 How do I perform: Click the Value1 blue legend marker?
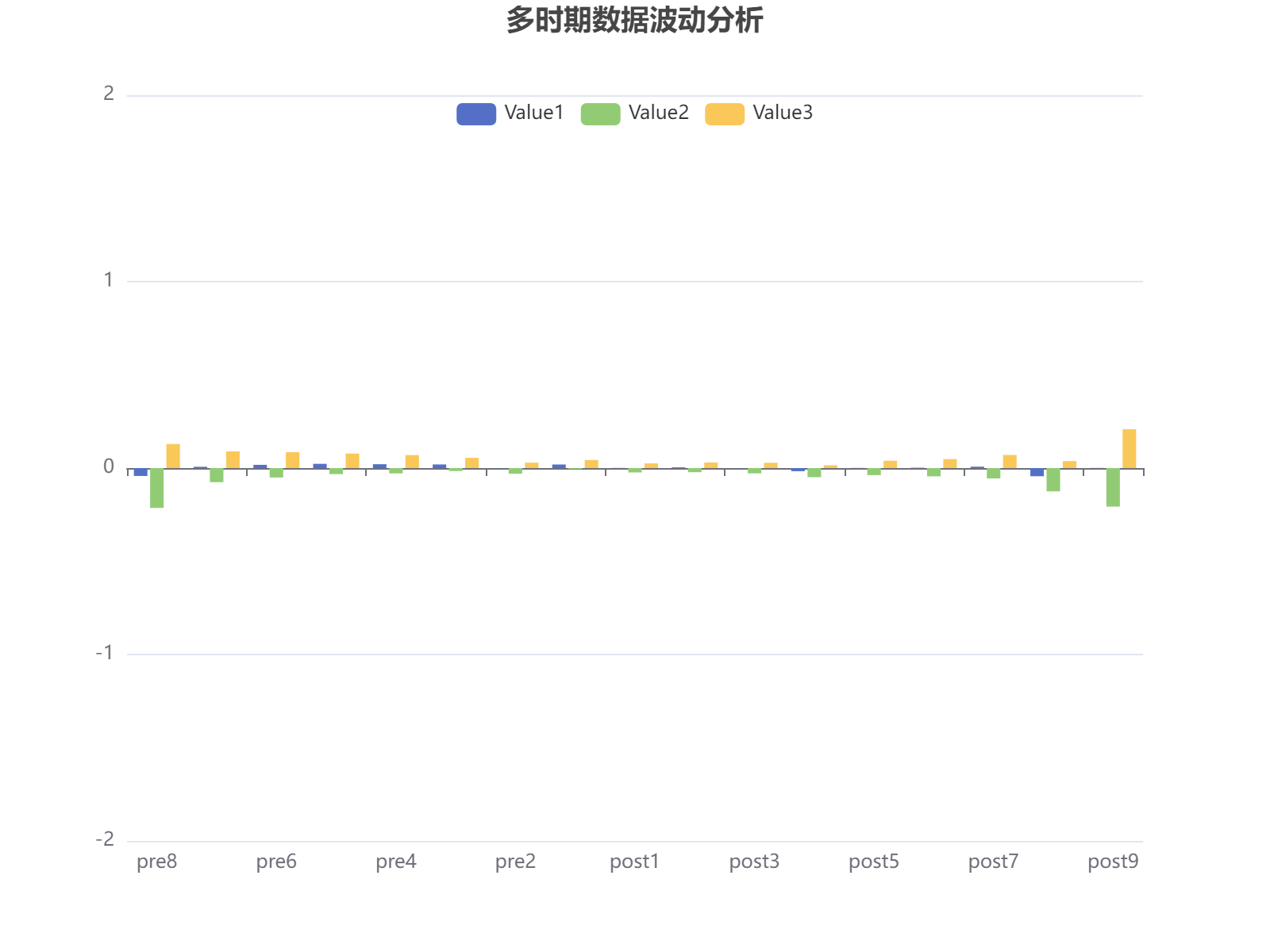475,113
